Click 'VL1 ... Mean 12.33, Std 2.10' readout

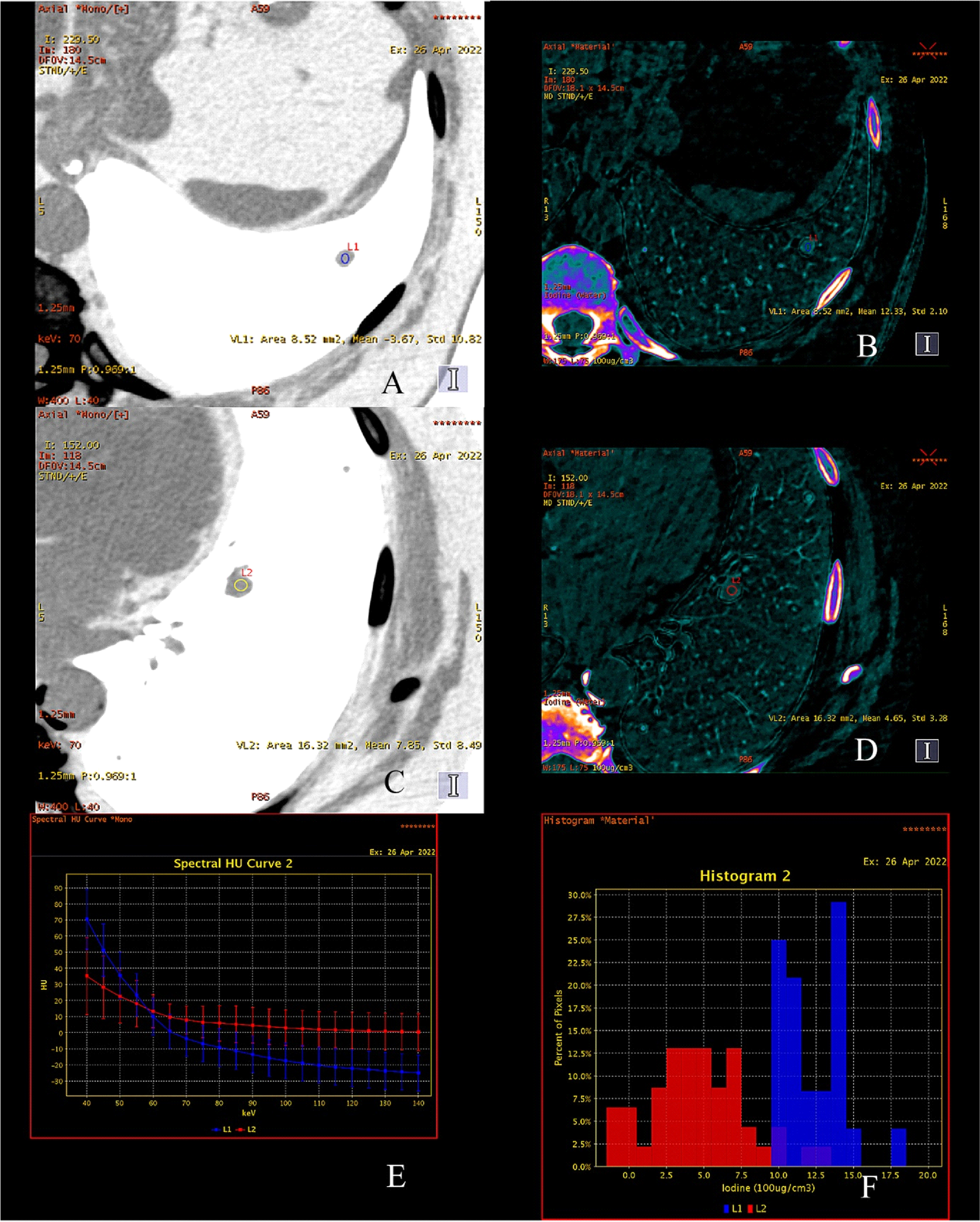(x=857, y=312)
